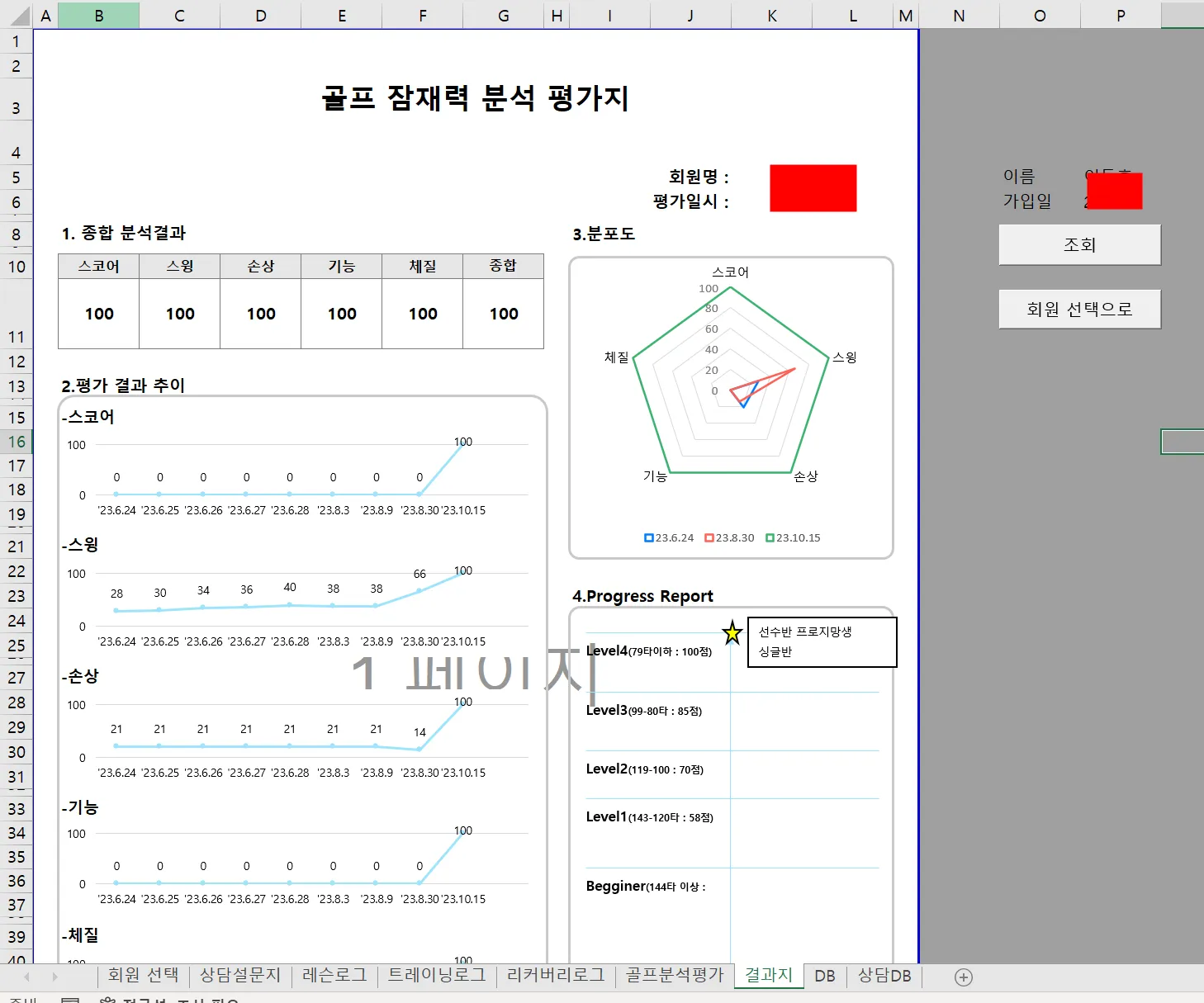Image resolution: width=1204 pixels, height=1003 pixels.
Task: Click the 23.10.15 green legend marker
Action: pos(770,538)
